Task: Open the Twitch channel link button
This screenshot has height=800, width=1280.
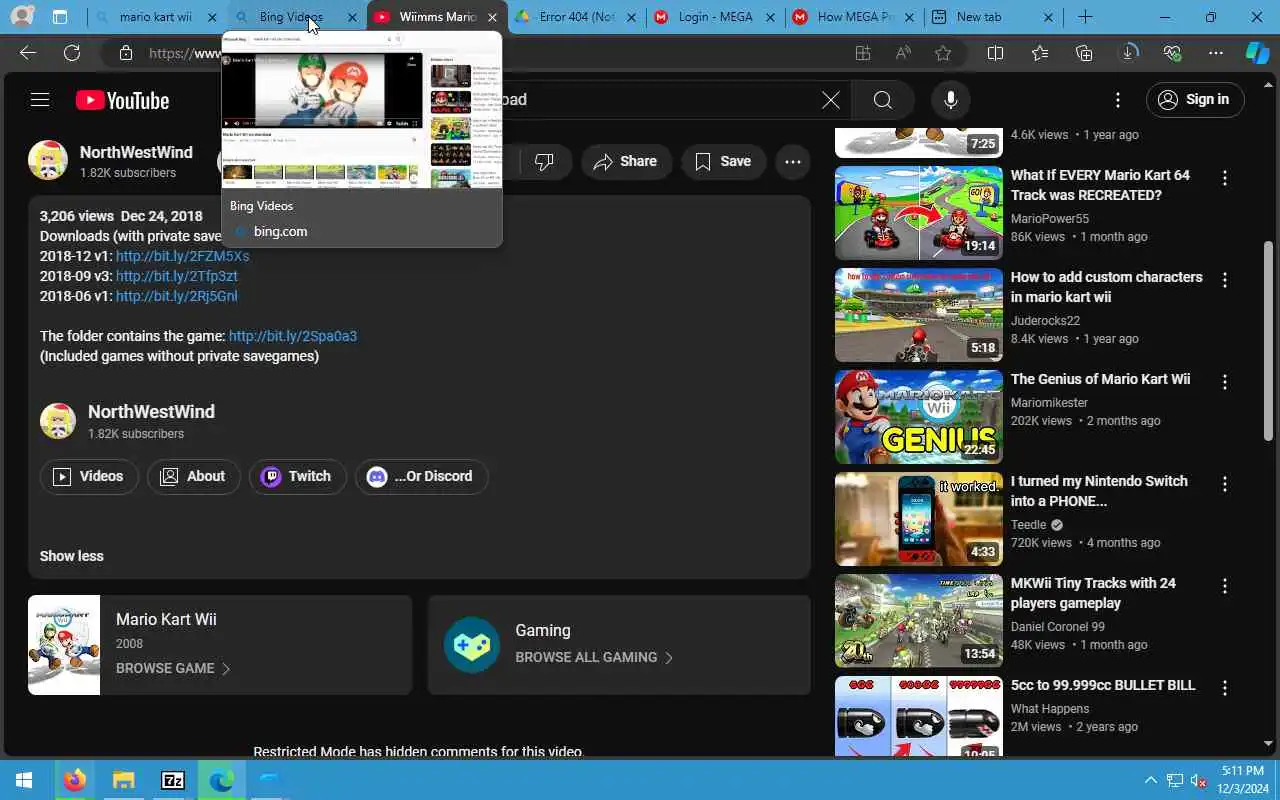Action: (x=297, y=476)
